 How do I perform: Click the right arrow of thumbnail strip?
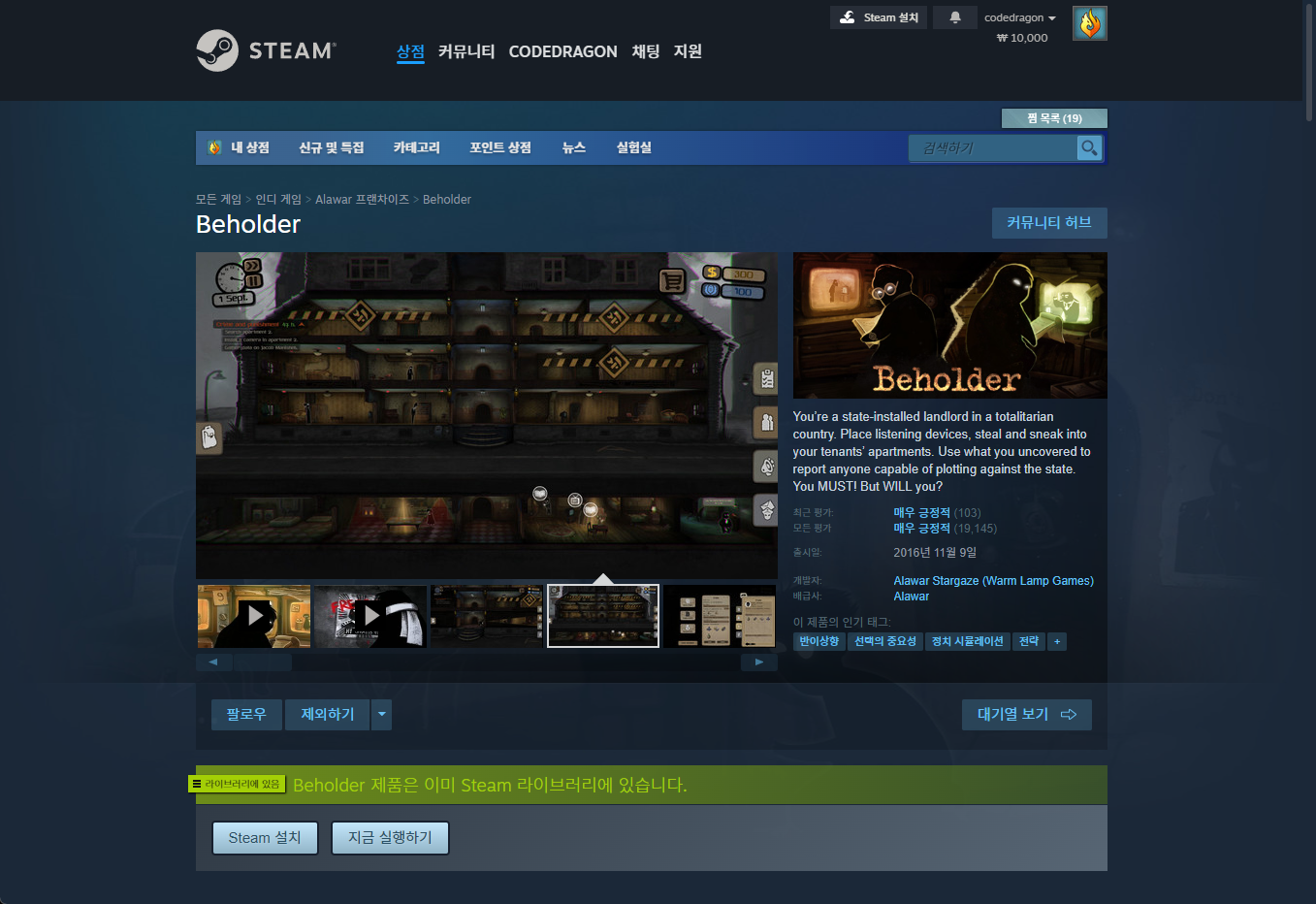tap(759, 662)
